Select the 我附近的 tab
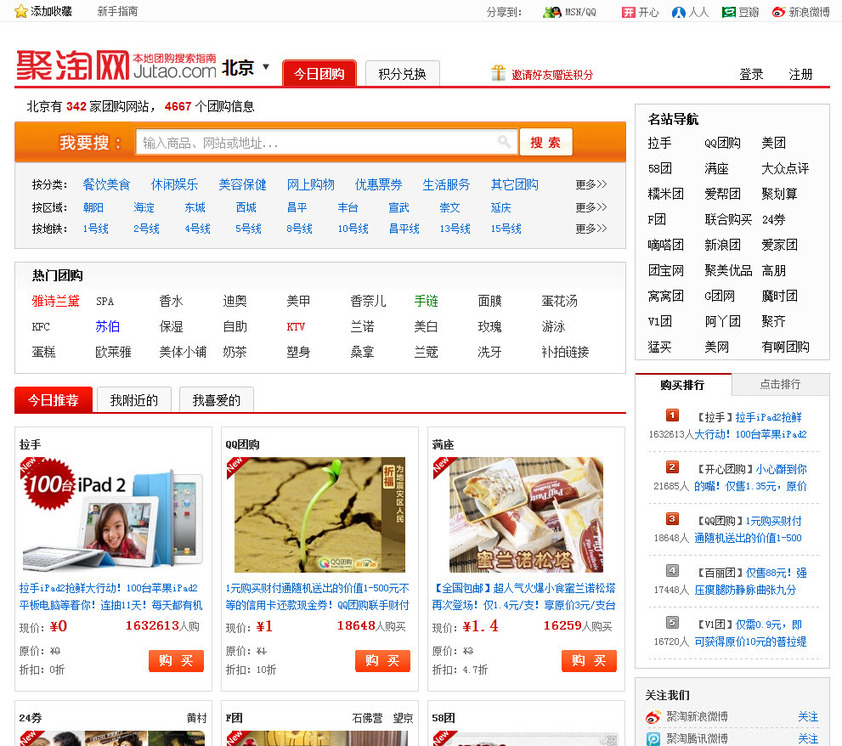The height and width of the screenshot is (746, 842). coord(134,400)
